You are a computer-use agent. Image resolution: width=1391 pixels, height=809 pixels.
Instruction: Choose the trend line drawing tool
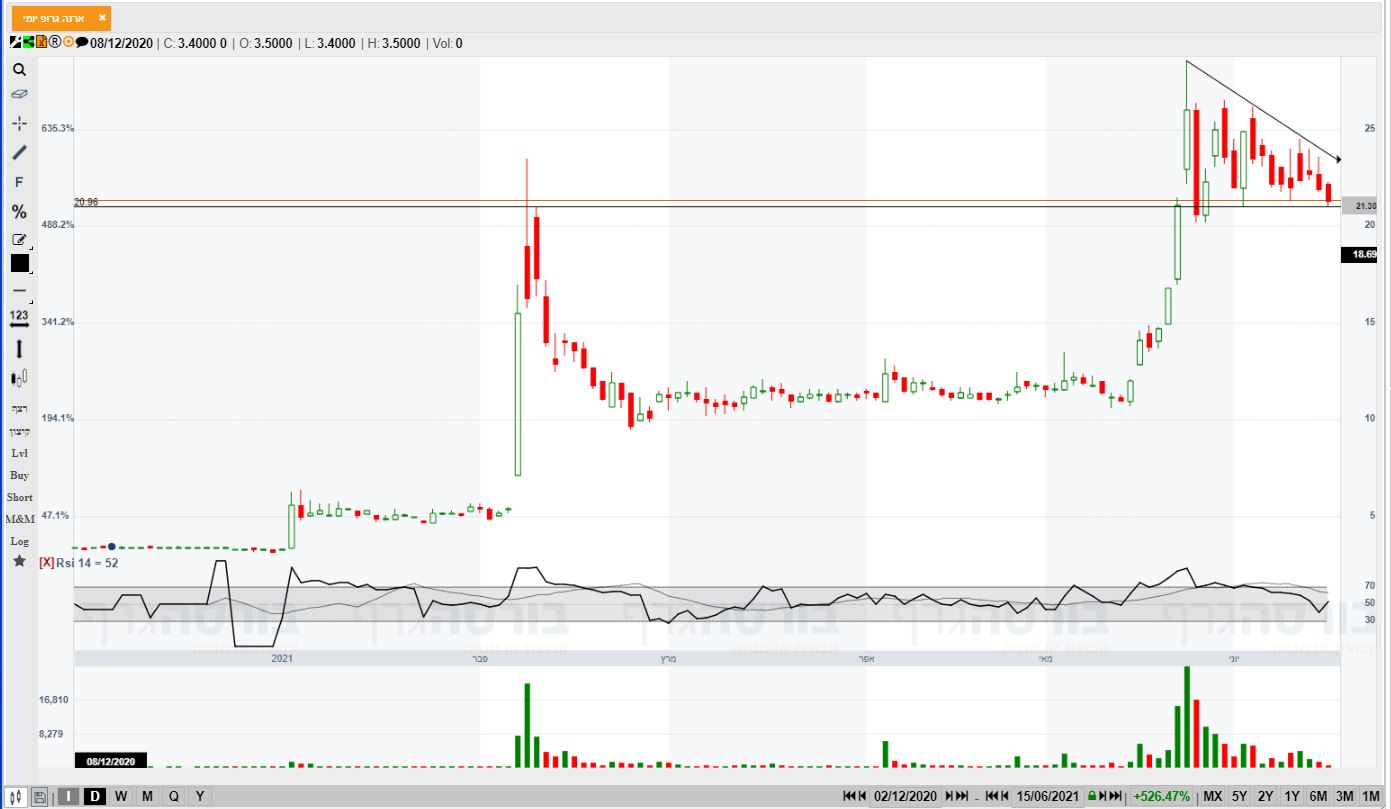[19, 152]
